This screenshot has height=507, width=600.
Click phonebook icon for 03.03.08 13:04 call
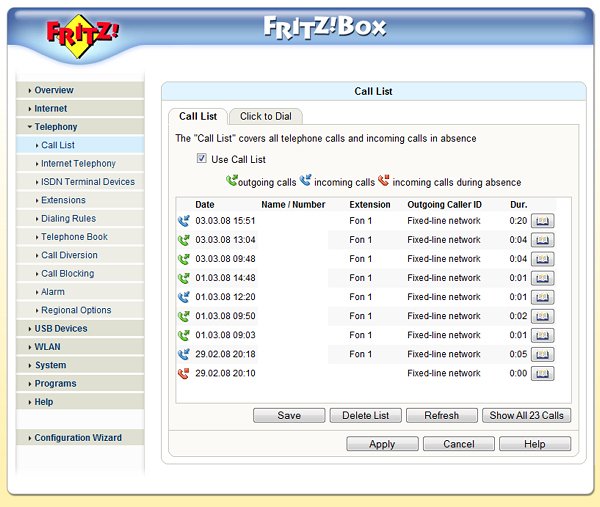(x=541, y=240)
